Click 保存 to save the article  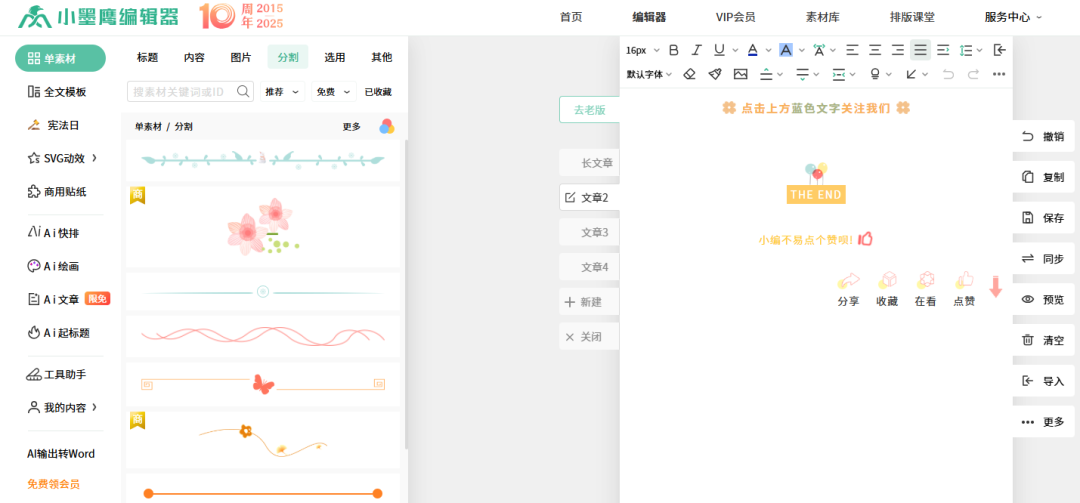coord(1043,218)
